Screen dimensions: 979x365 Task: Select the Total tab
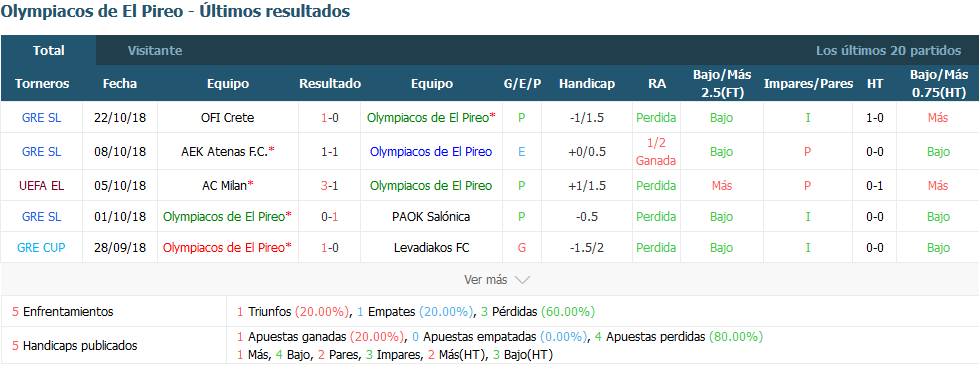click(49, 51)
